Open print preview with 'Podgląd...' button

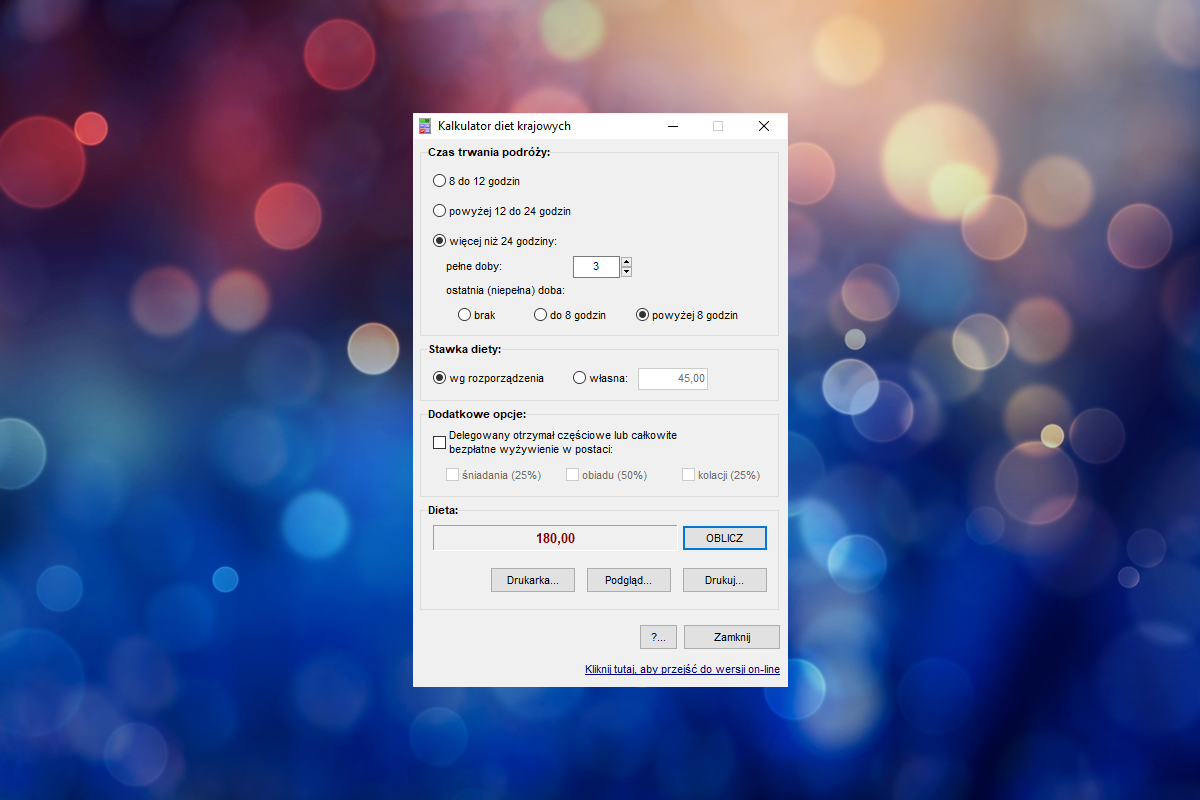point(629,580)
